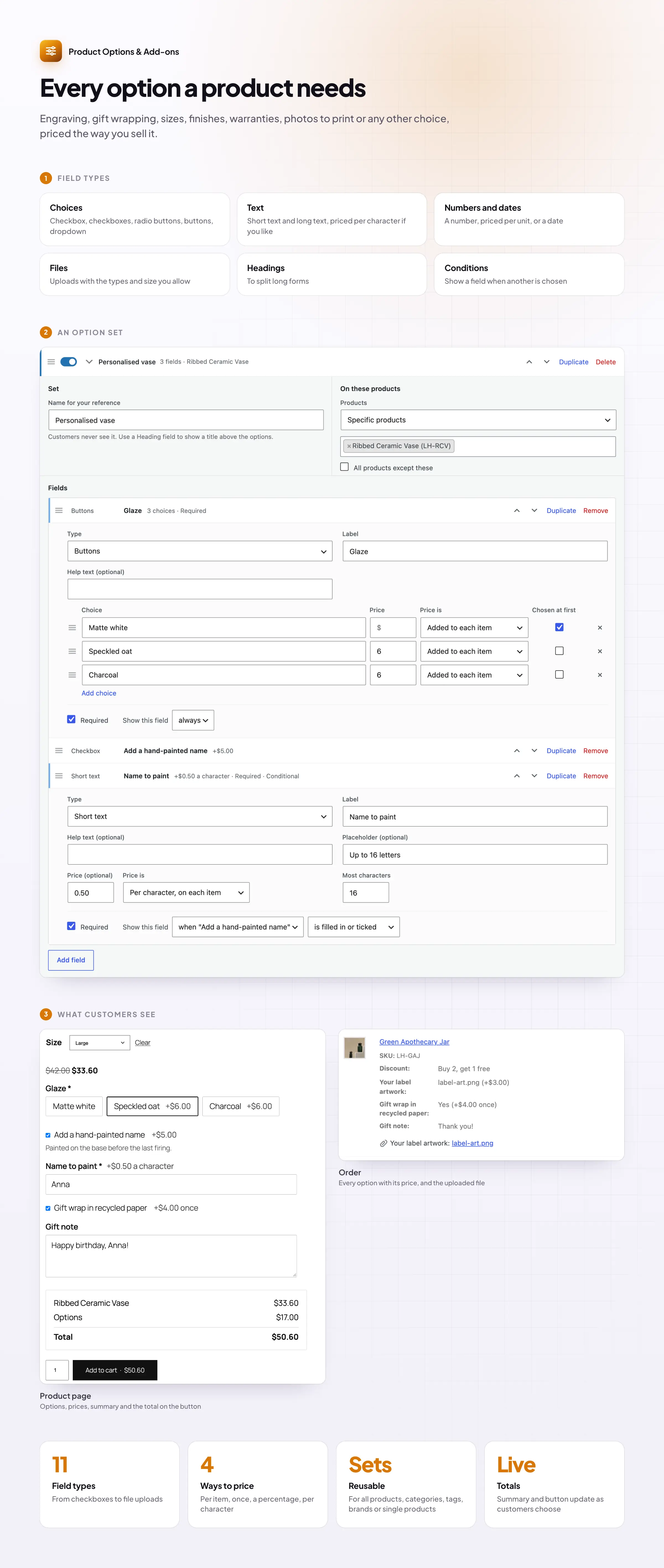664x1568 pixels.
Task: Move the Glaze field down
Action: point(534,511)
